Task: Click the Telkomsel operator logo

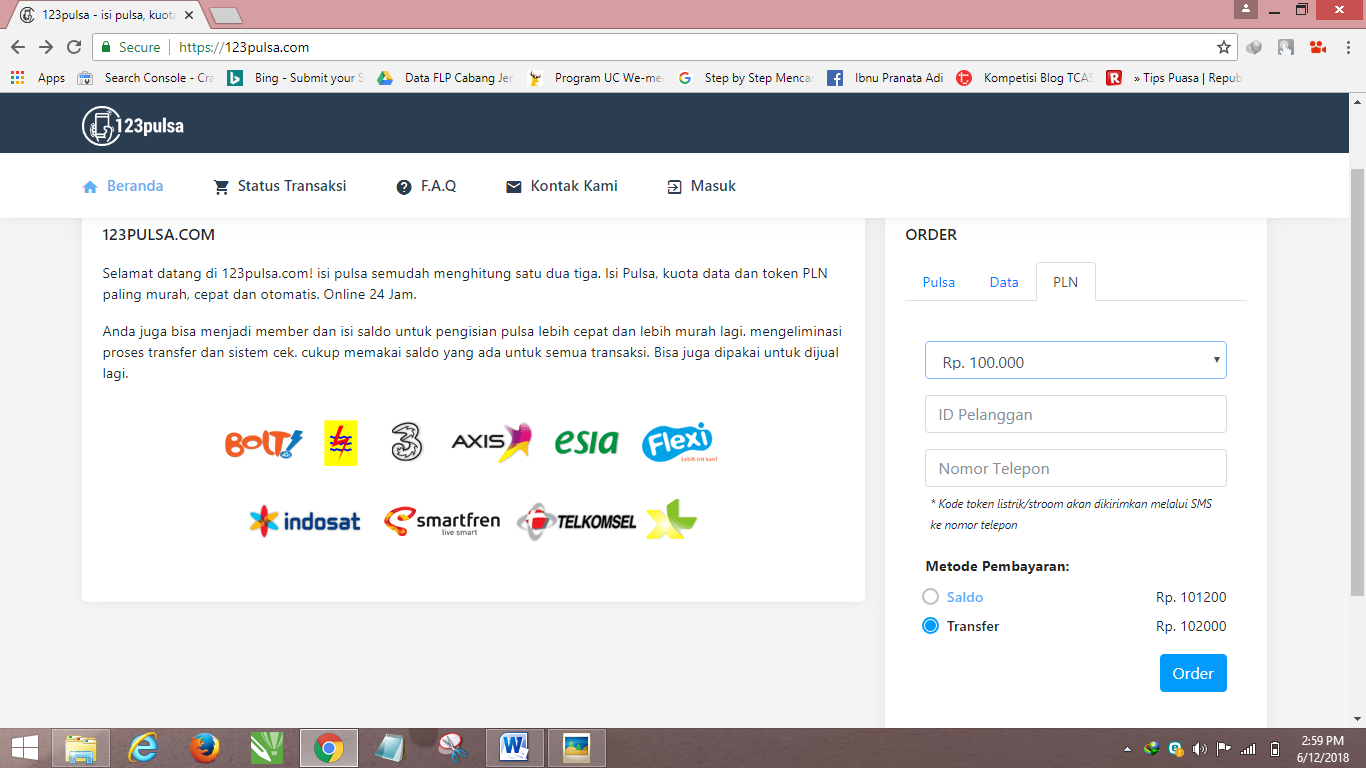Action: (x=577, y=521)
